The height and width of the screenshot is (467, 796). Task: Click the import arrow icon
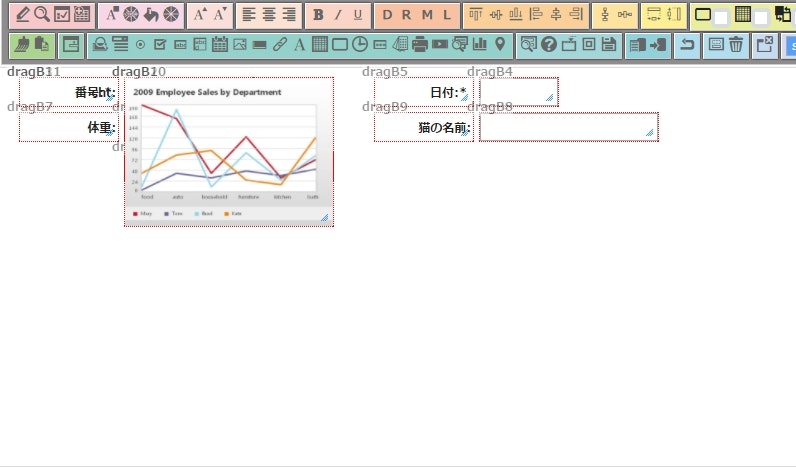[658, 45]
